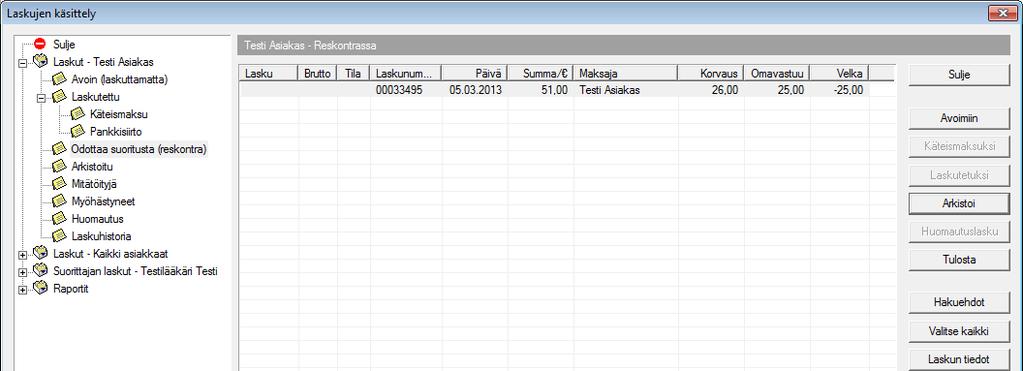Click the Raportit folder icon
The height and width of the screenshot is (371, 1023).
(40, 288)
